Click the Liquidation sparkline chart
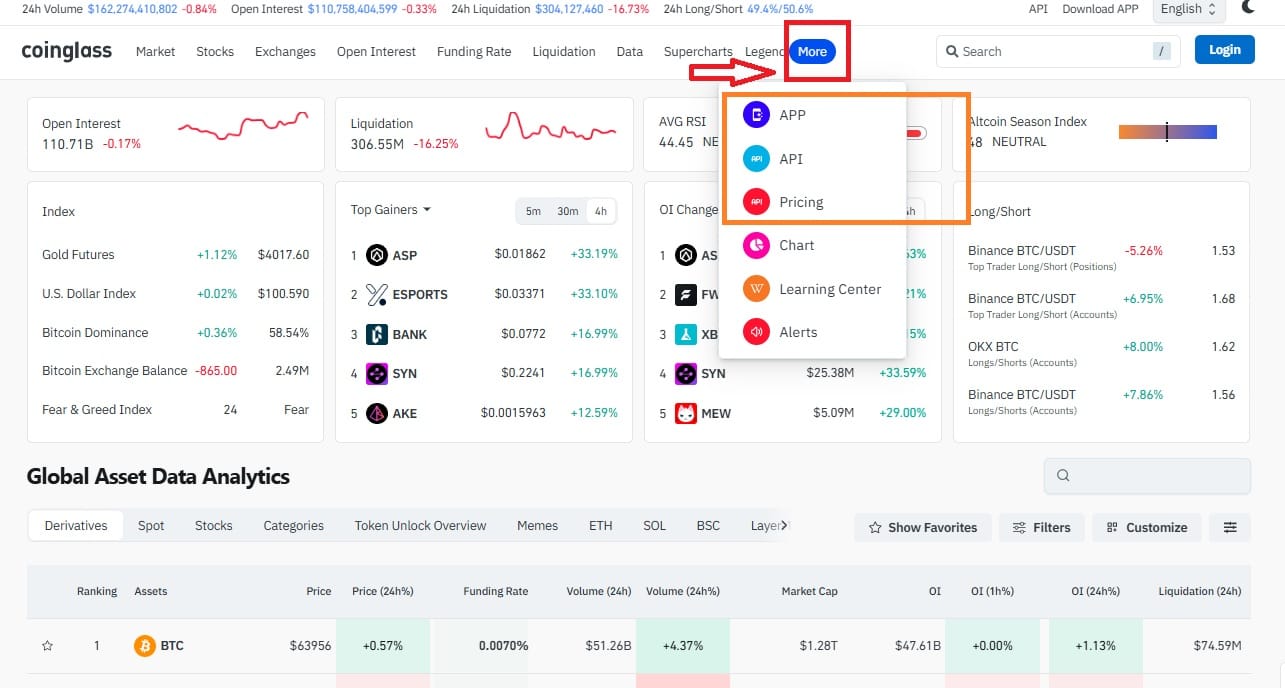The width and height of the screenshot is (1285, 688). coord(551,126)
